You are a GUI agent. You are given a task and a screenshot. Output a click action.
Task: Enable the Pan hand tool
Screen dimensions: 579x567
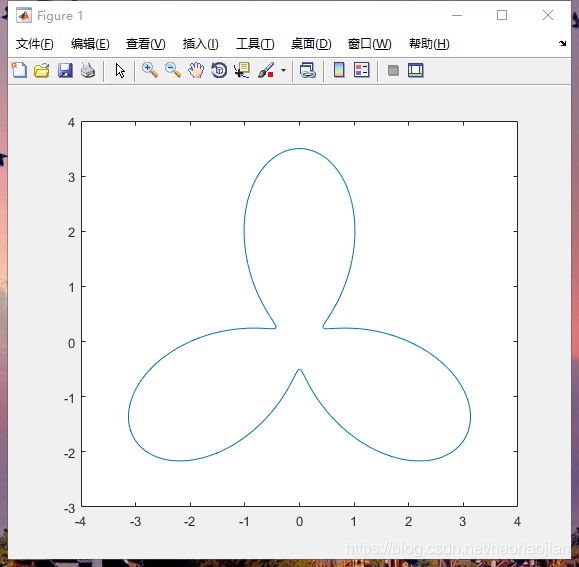coord(196,70)
